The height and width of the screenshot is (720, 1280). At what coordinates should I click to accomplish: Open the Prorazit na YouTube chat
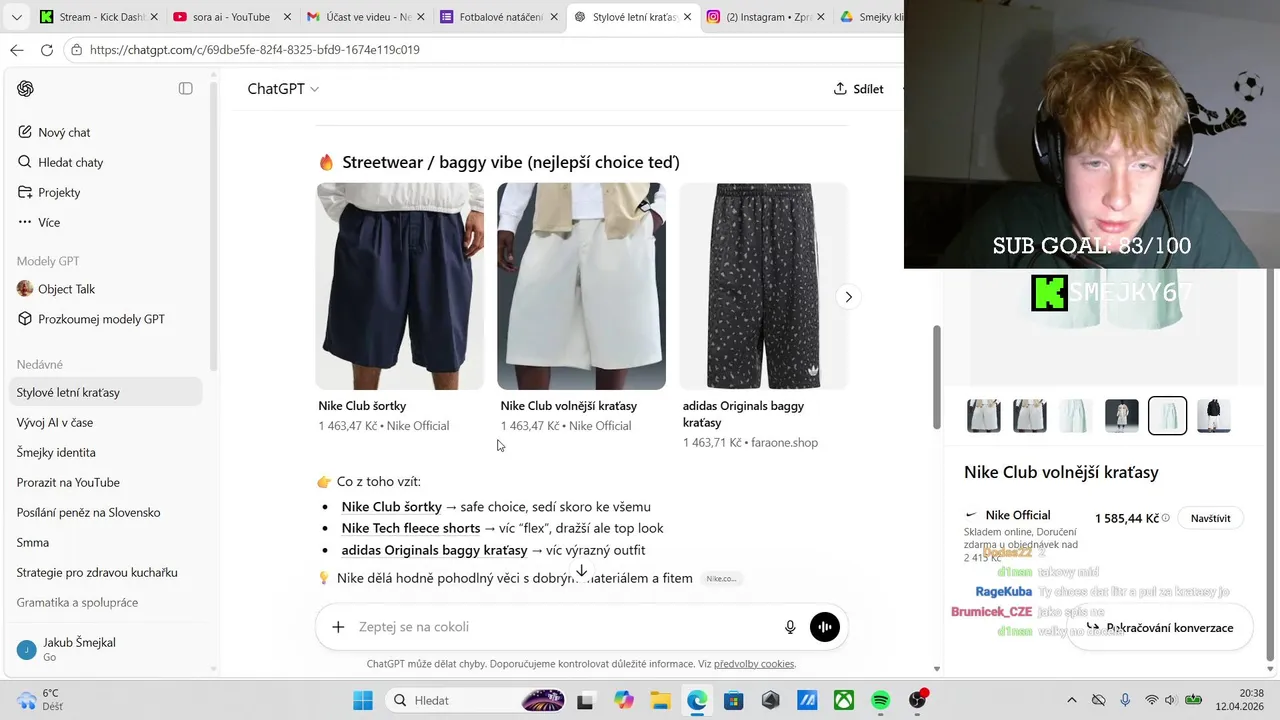point(68,482)
